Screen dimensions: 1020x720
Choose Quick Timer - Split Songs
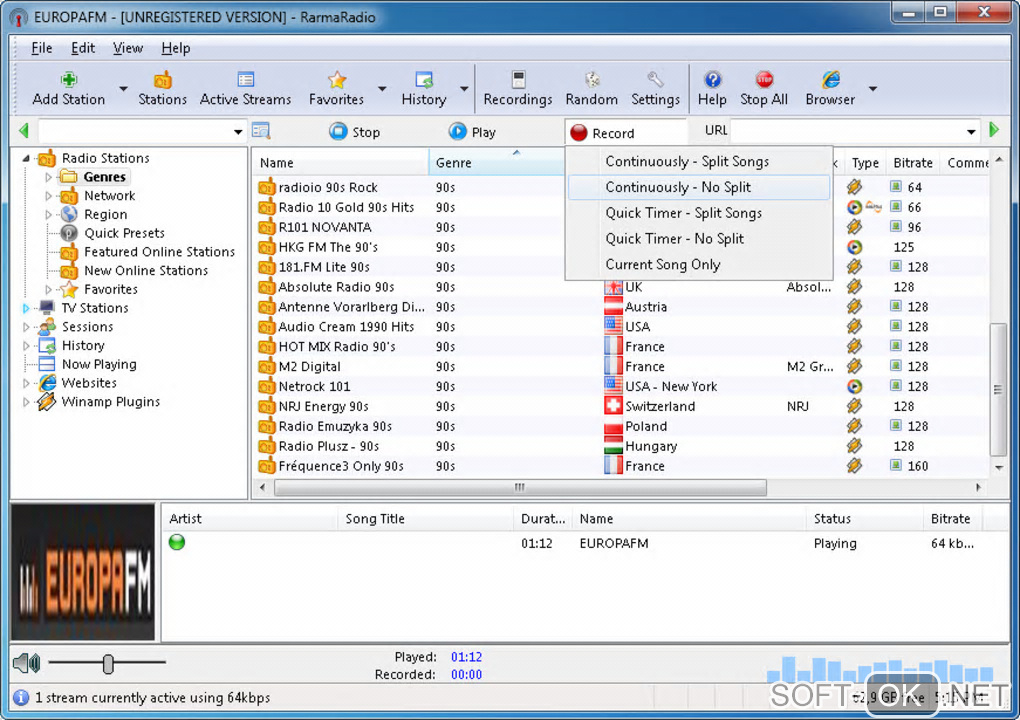pos(699,213)
